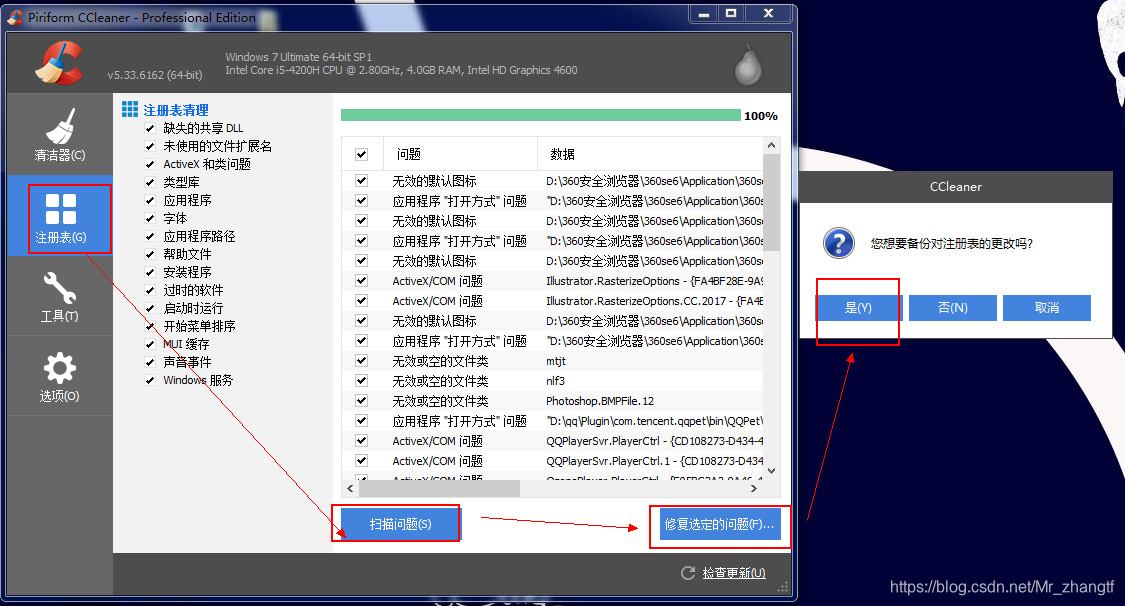Uncheck ActiveX 和类问题 option
This screenshot has width=1125, height=606.
pyautogui.click(x=150, y=164)
